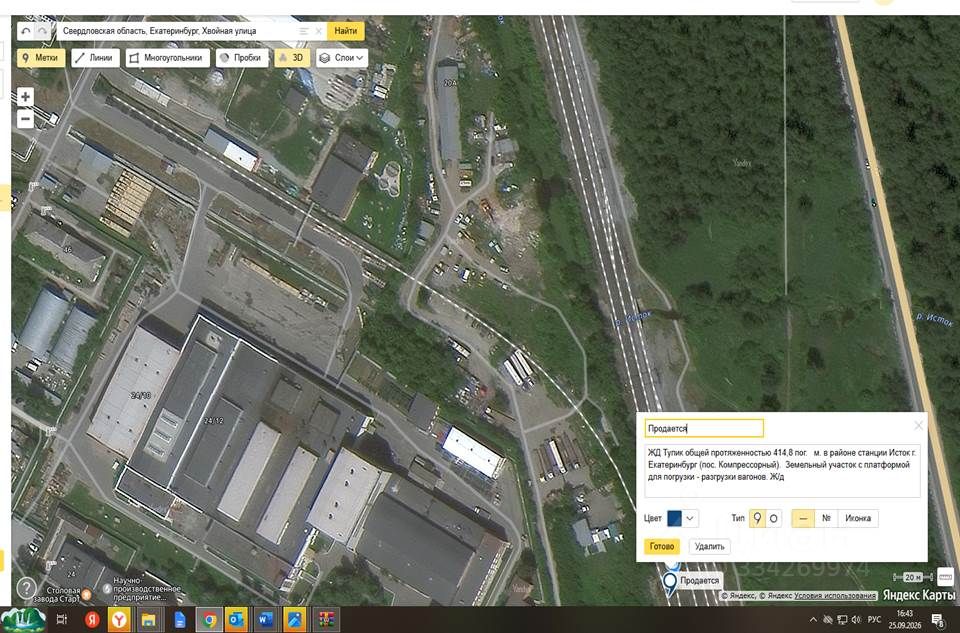This screenshot has height=633, width=960.
Task: Switch to the Иконка label option
Action: point(858,519)
